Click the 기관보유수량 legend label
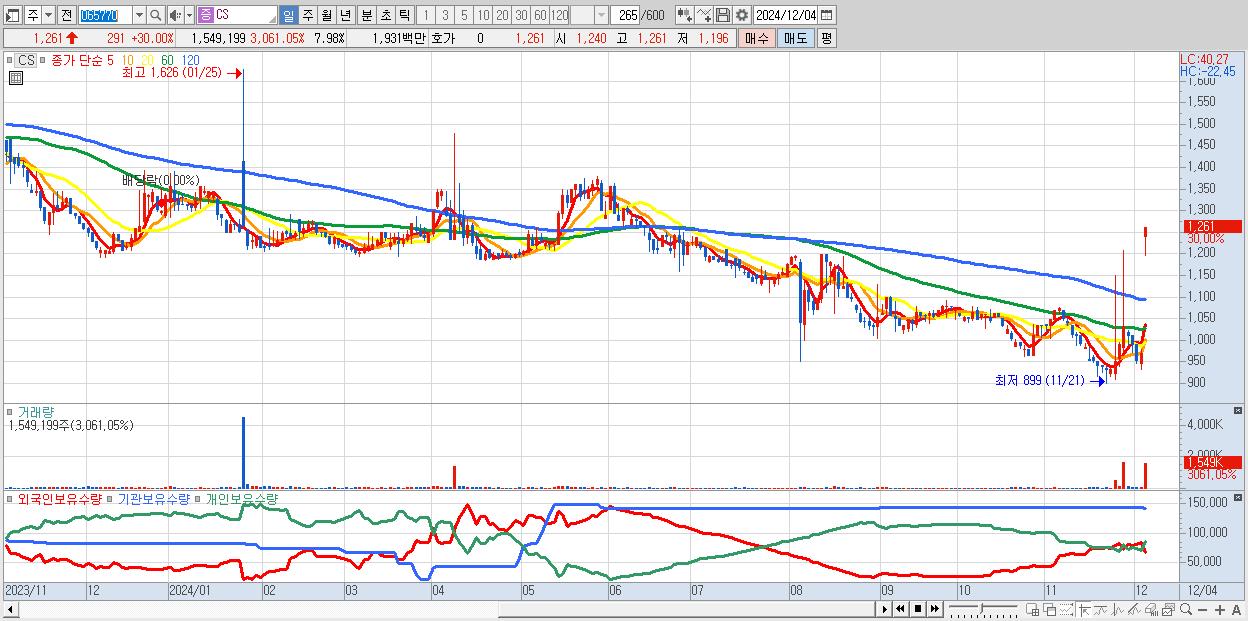The image size is (1248, 621). click(x=154, y=498)
